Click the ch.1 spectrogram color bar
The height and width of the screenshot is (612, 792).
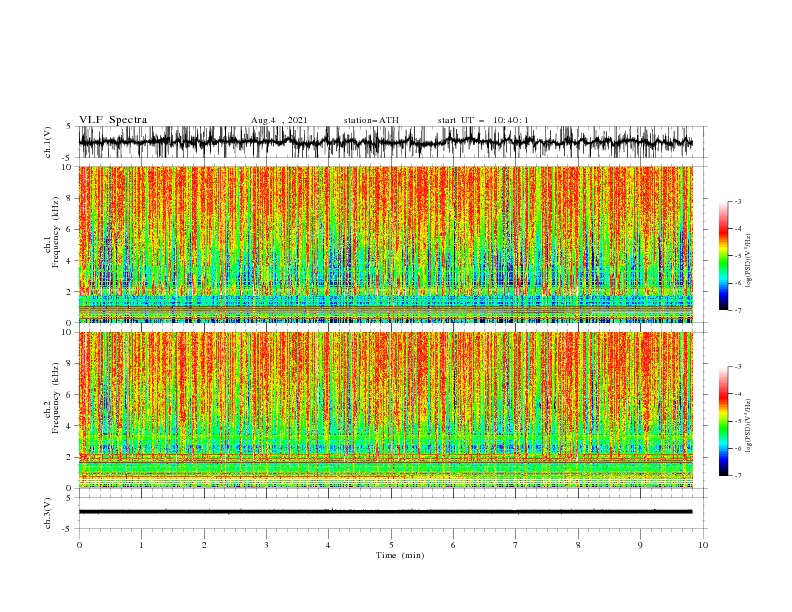coord(723,256)
